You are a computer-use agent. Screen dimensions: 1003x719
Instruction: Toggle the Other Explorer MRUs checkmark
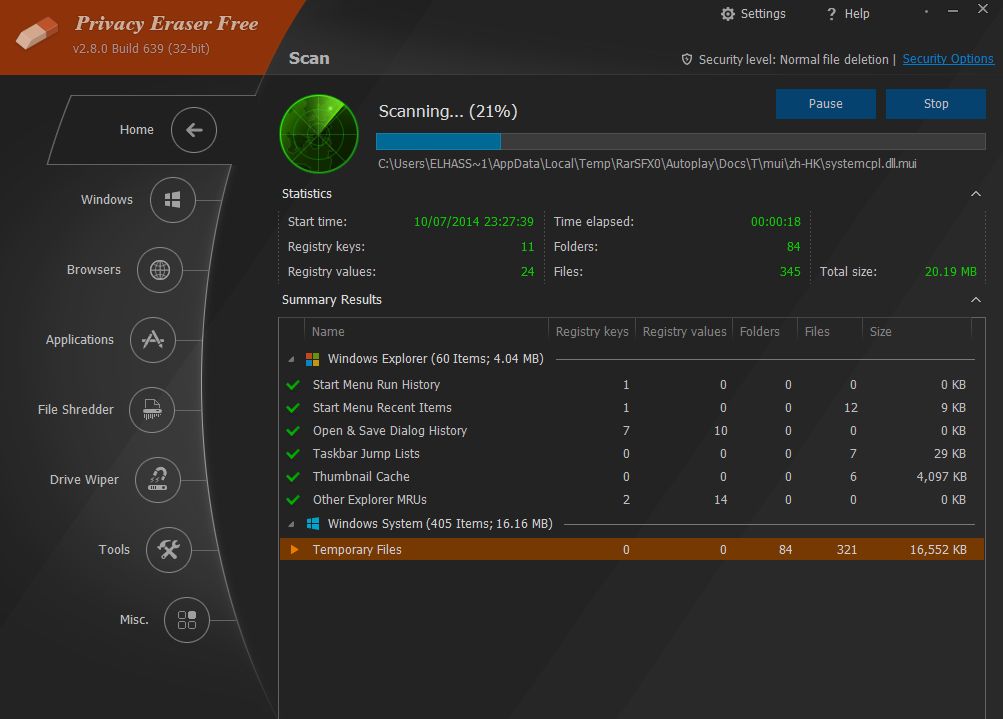(x=294, y=500)
